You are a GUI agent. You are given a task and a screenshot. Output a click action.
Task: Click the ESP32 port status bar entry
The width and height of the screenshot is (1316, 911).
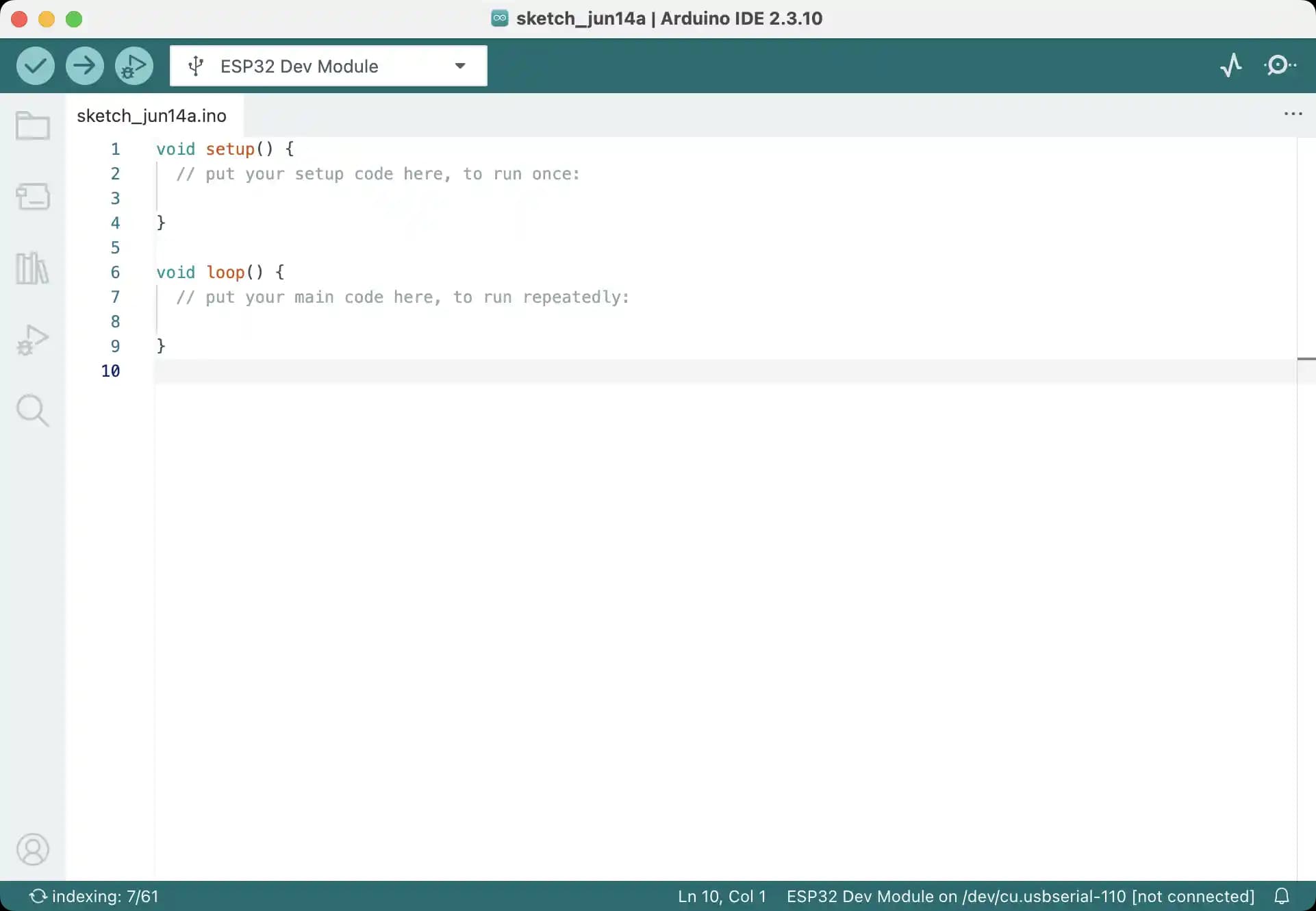(x=1020, y=896)
